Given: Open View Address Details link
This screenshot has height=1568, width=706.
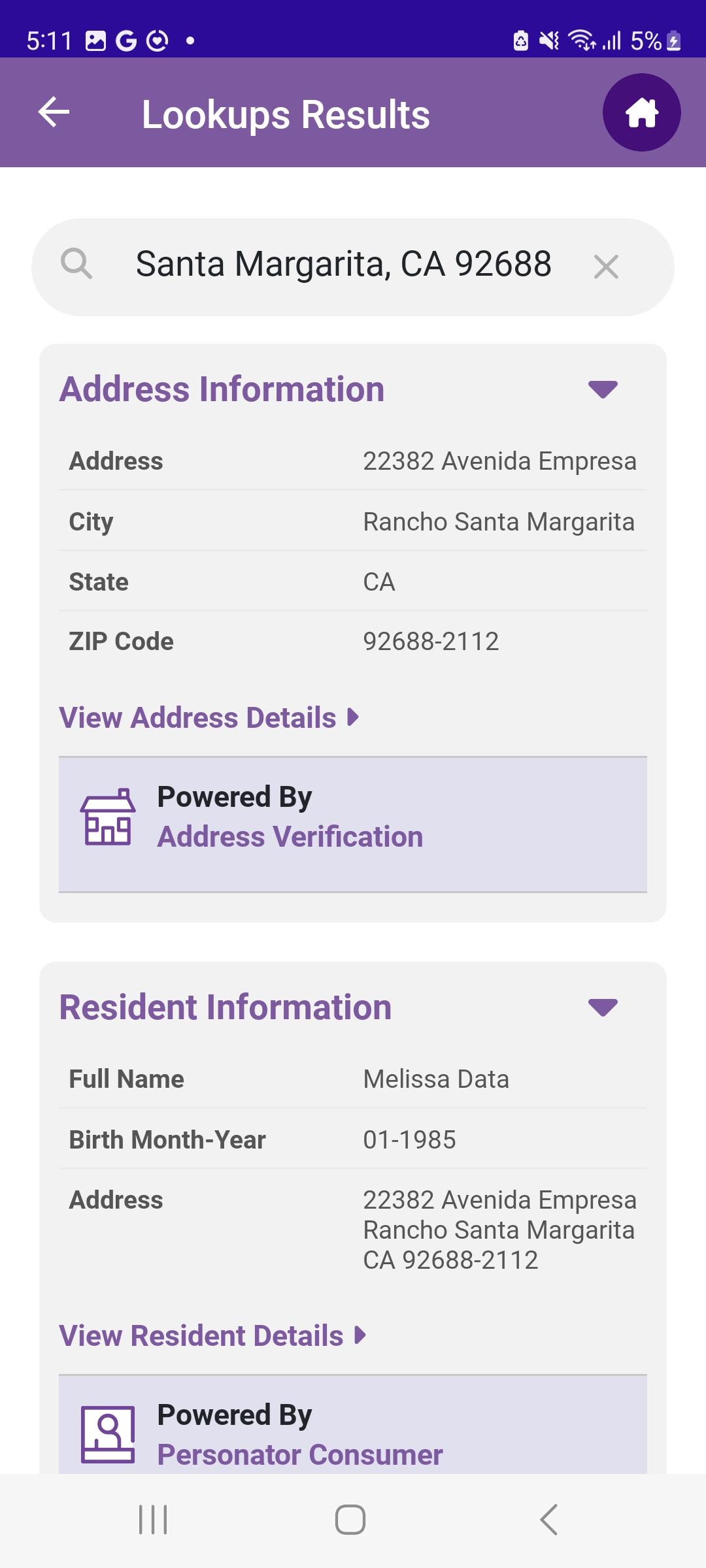Looking at the screenshot, I should pyautogui.click(x=209, y=717).
